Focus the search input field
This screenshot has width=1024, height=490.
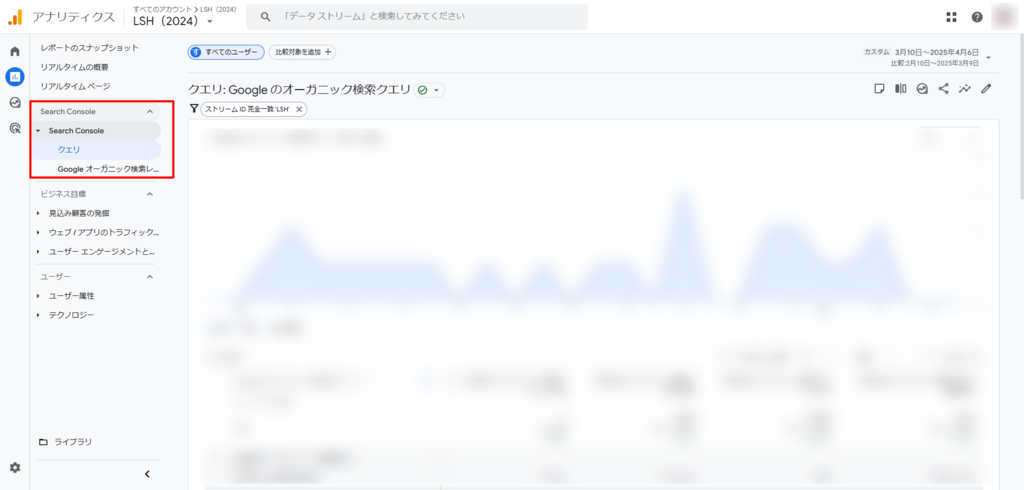[x=417, y=17]
